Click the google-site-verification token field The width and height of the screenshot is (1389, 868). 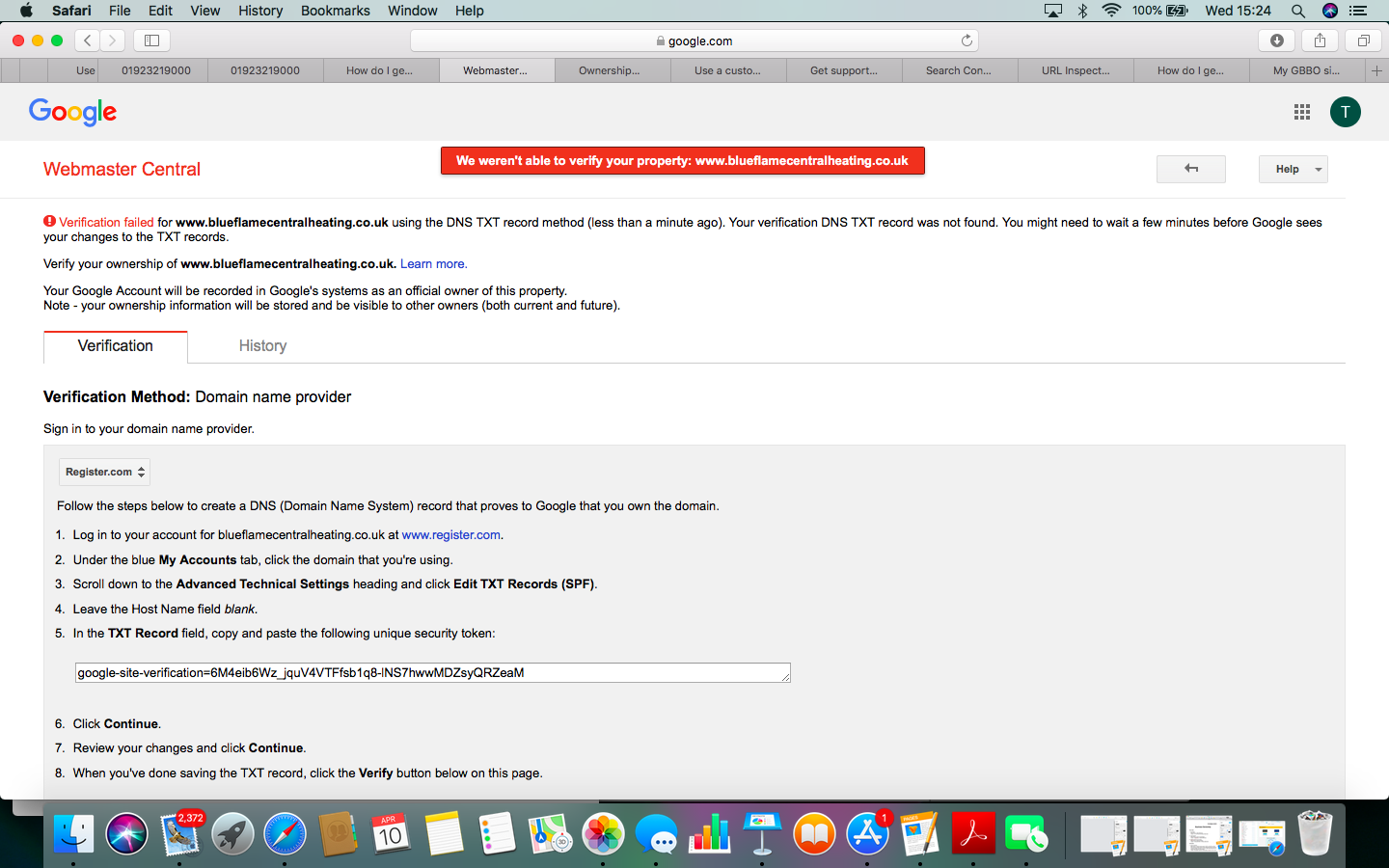pos(433,672)
